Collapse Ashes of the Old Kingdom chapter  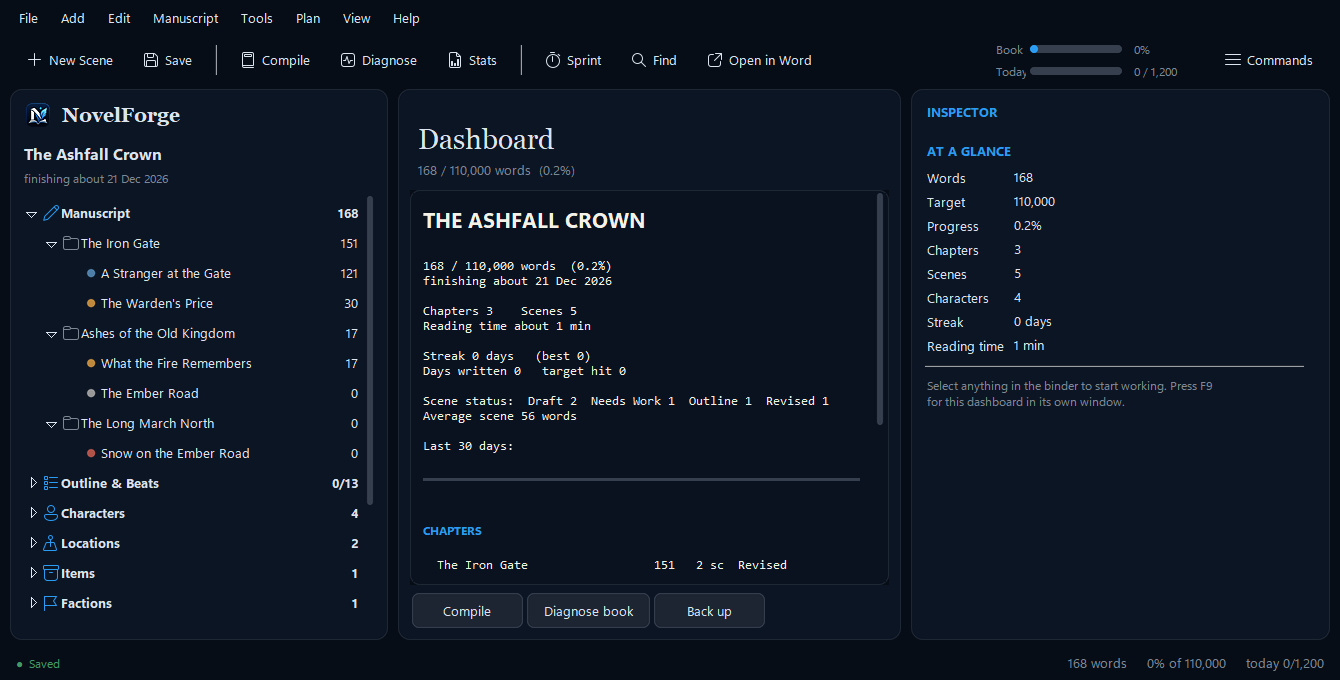pyautogui.click(x=52, y=334)
